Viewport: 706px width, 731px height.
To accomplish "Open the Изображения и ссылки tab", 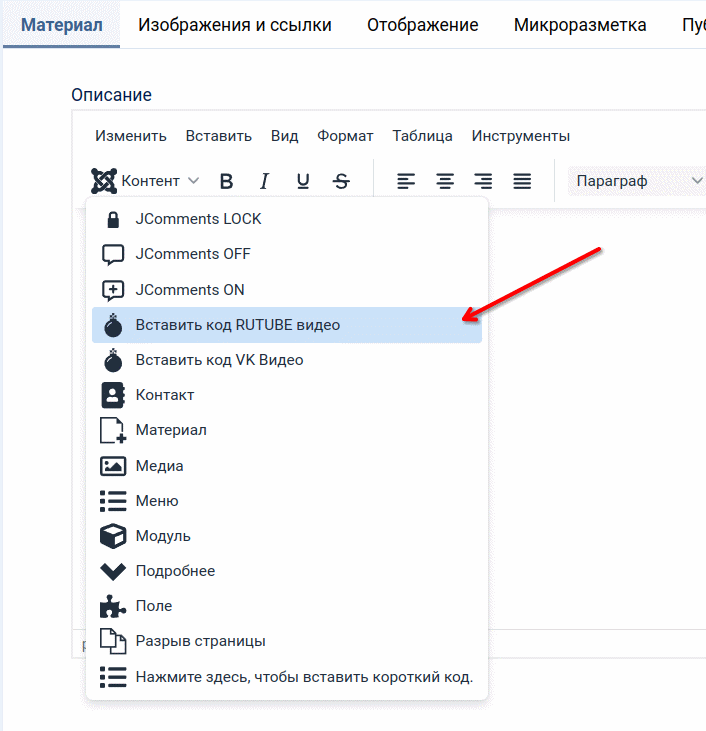I will coord(235,25).
